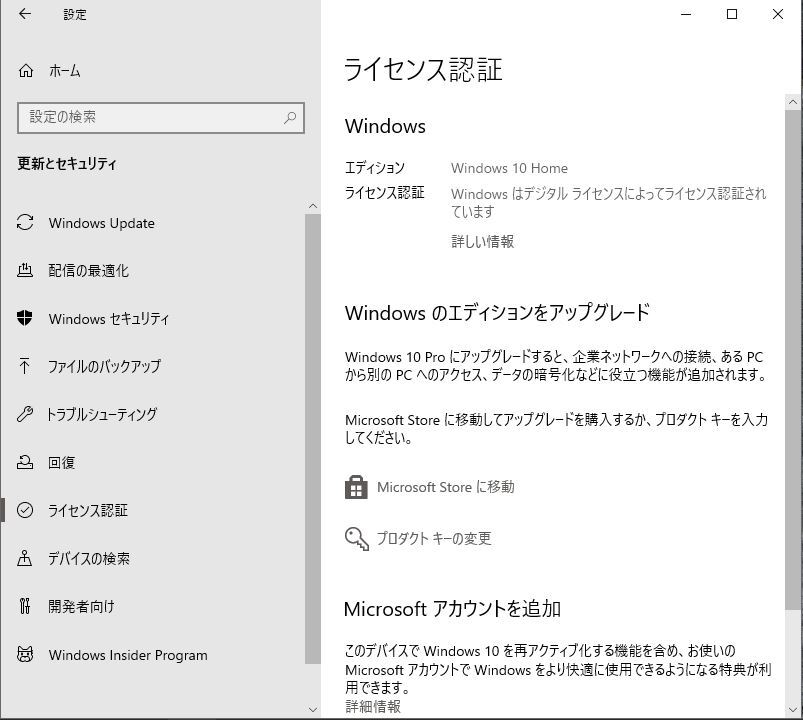803x720 pixels.
Task: Click the back arrow in the title bar
Action: 25,14
